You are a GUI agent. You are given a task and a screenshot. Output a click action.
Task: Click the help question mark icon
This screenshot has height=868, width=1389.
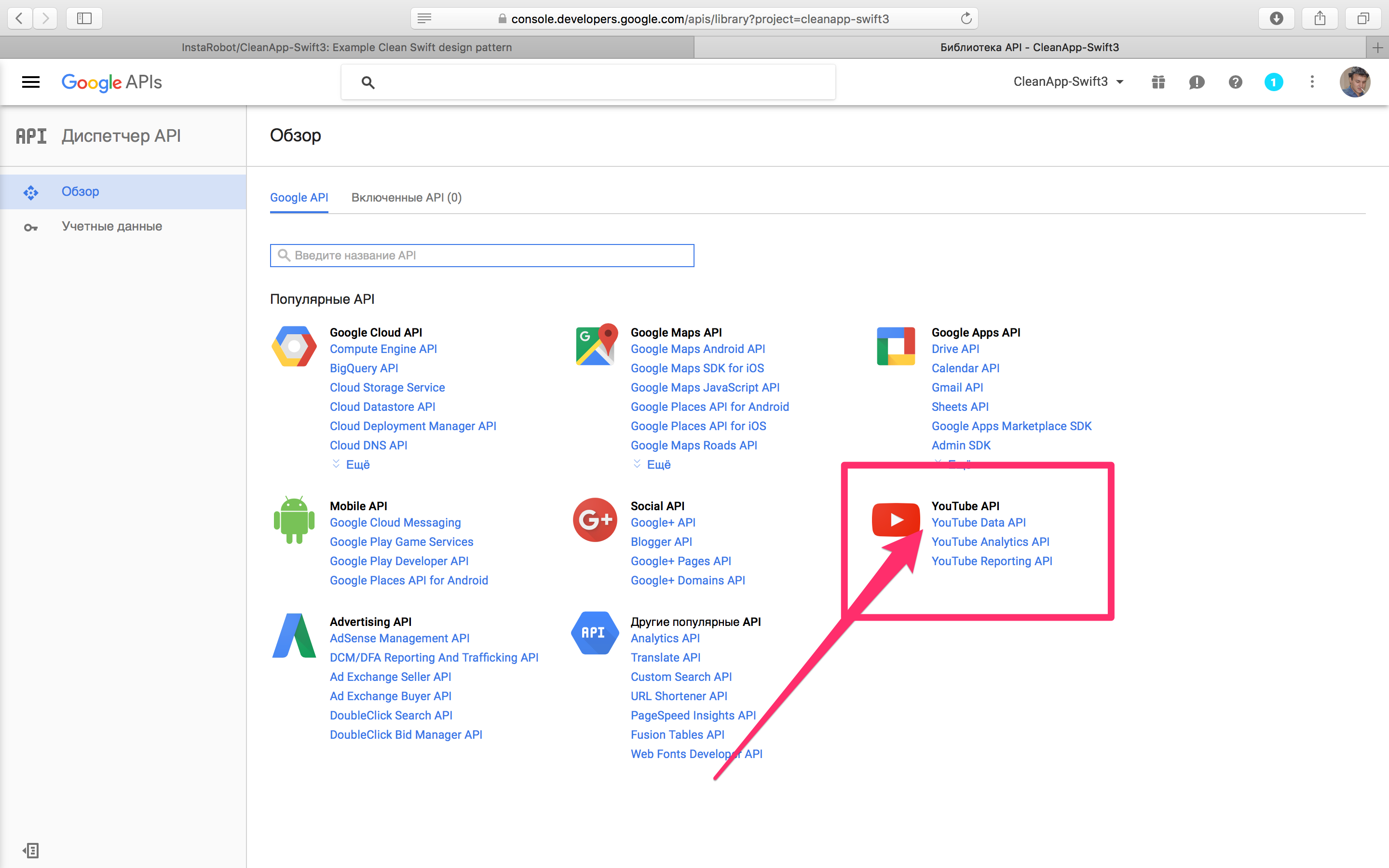1235,82
